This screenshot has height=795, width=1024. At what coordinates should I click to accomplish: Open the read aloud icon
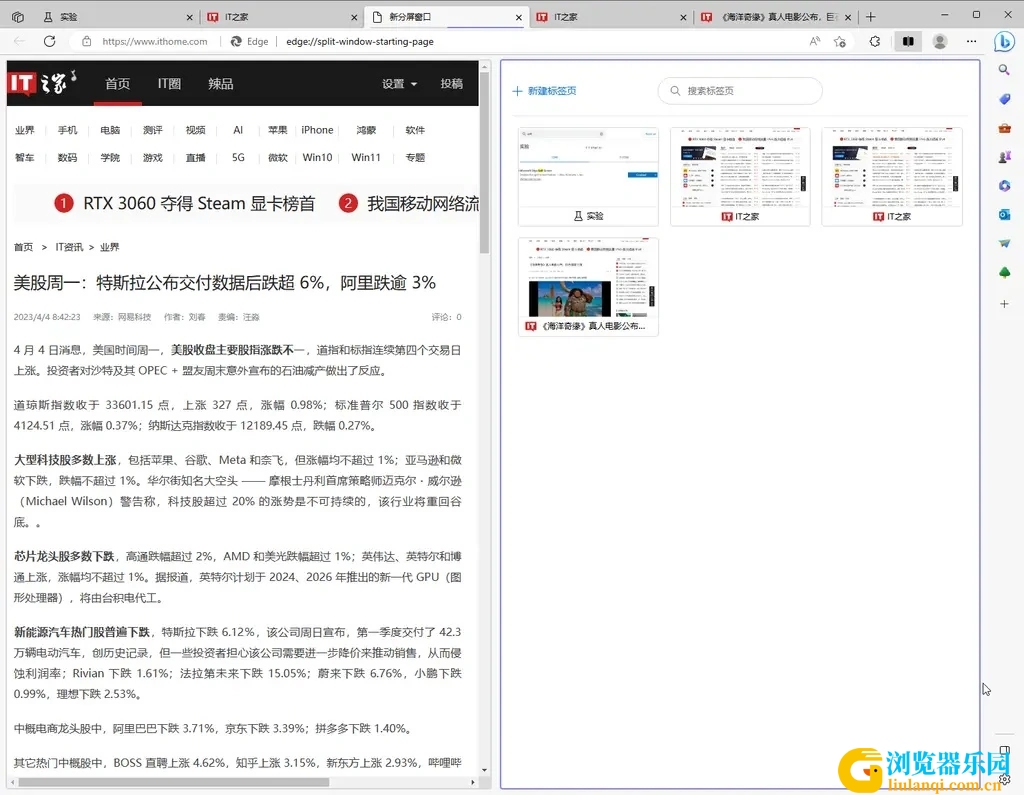[814, 41]
